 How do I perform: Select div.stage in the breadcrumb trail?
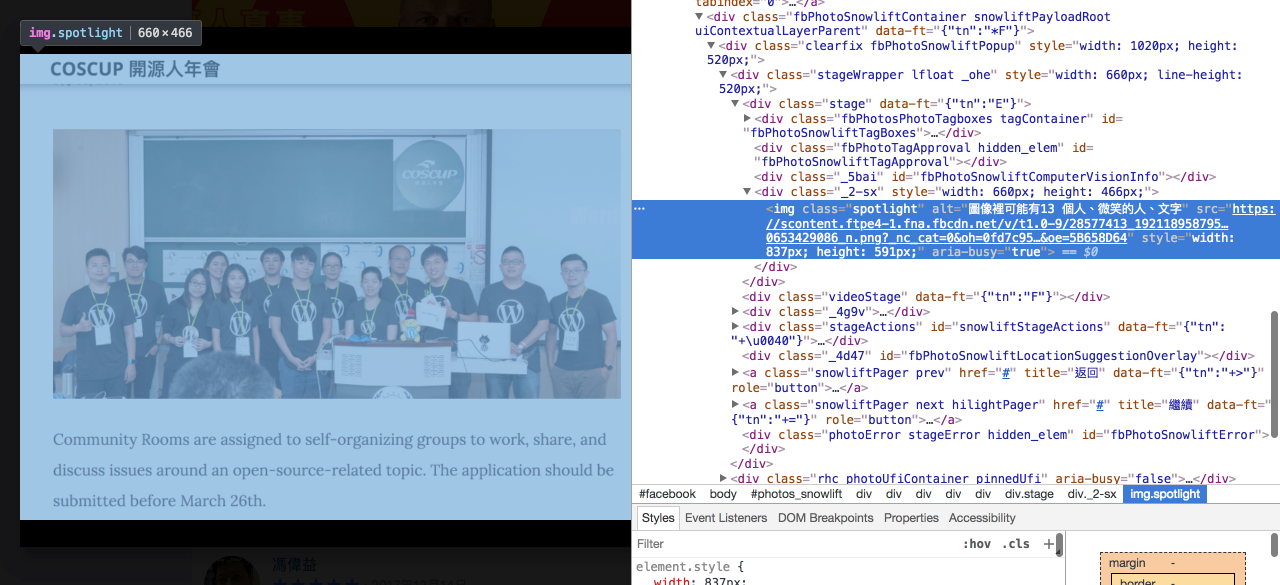(1029, 494)
